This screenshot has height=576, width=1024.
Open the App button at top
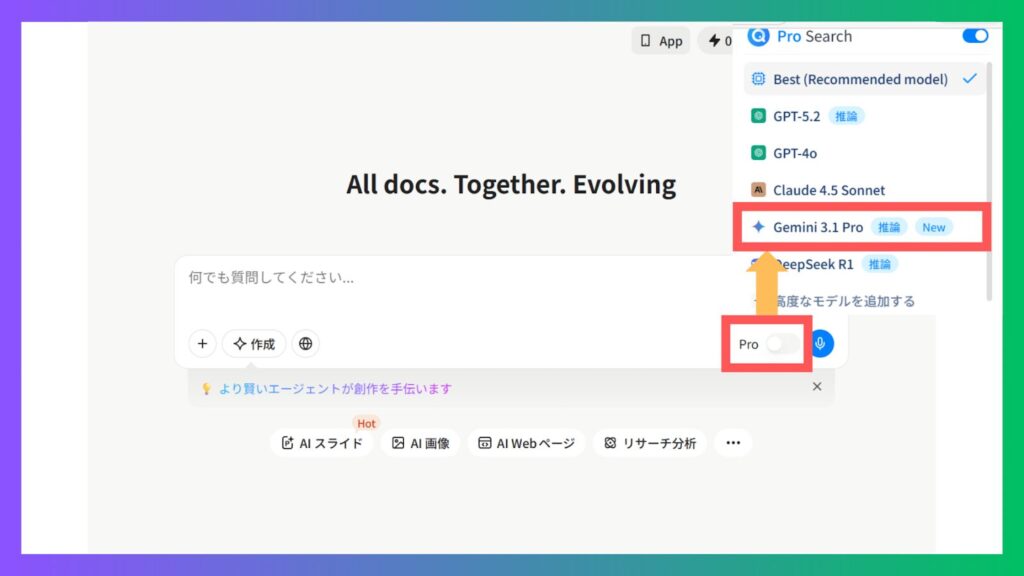point(661,41)
